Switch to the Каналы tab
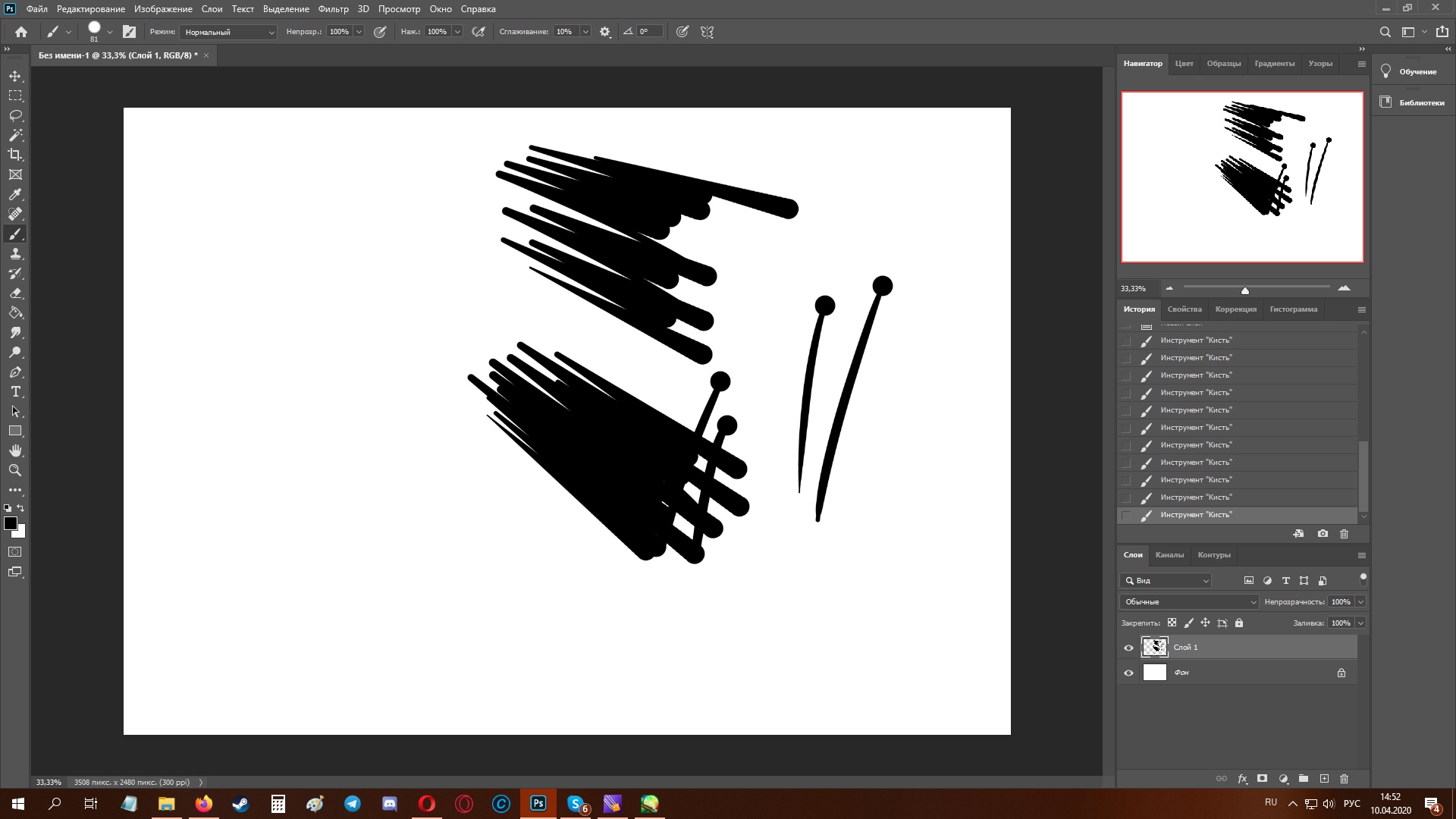Viewport: 1456px width, 819px height. pyautogui.click(x=1170, y=555)
